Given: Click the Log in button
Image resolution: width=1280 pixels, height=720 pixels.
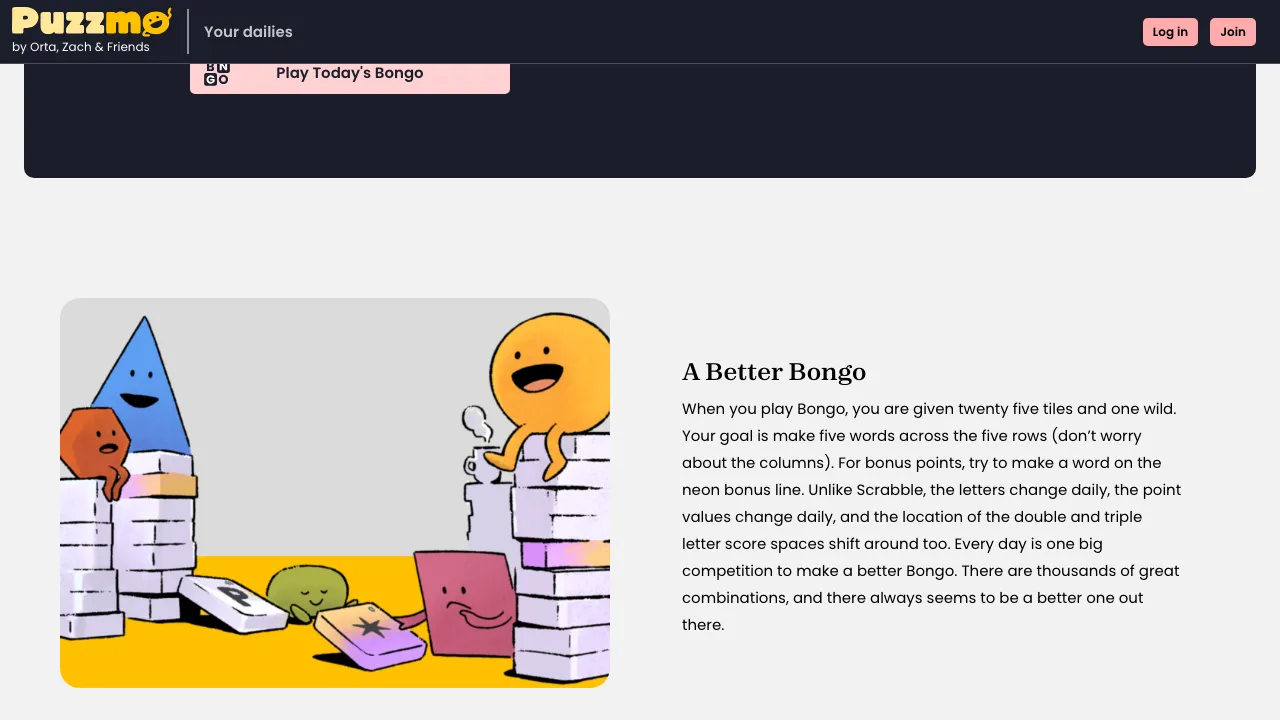Looking at the screenshot, I should tap(1170, 32).
